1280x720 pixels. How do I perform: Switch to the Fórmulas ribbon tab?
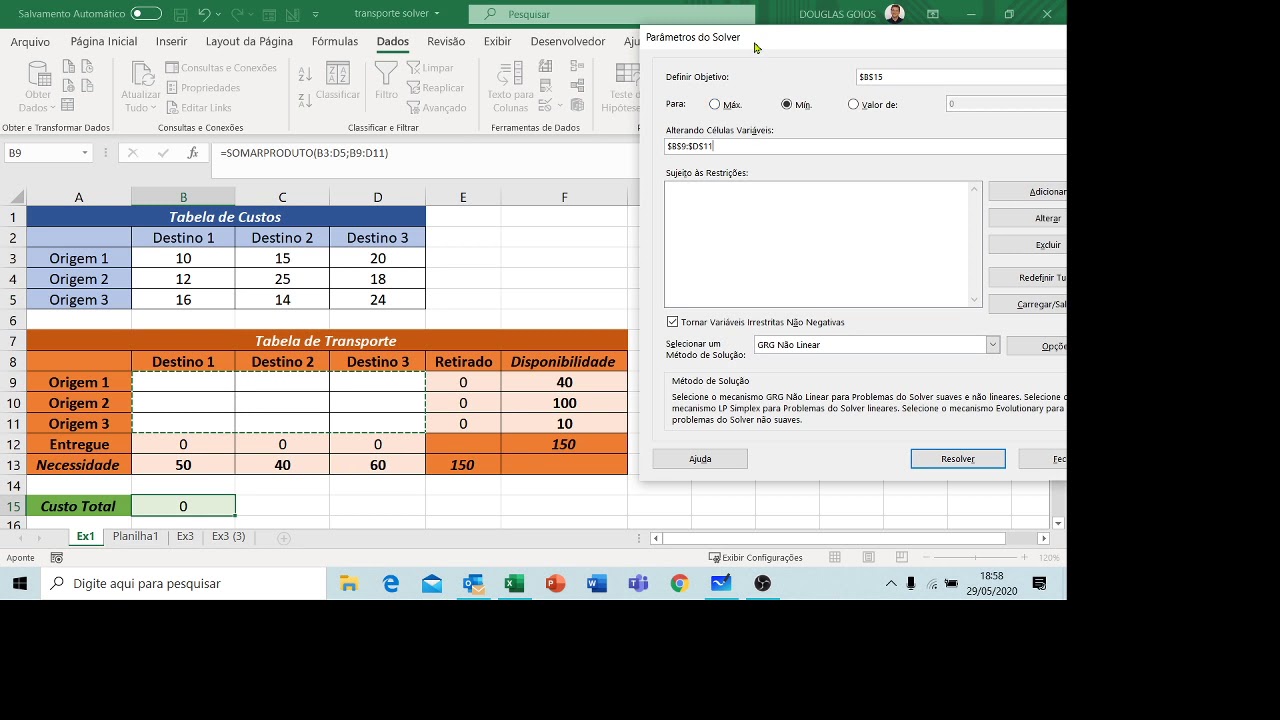(335, 42)
